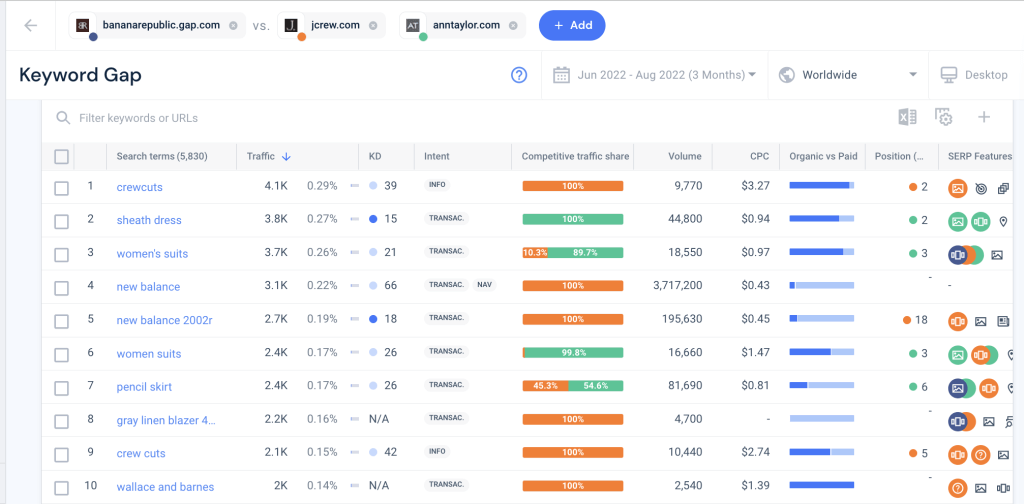The width and height of the screenshot is (1024, 504).
Task: Check the women suits row checkbox
Action: tap(61, 355)
